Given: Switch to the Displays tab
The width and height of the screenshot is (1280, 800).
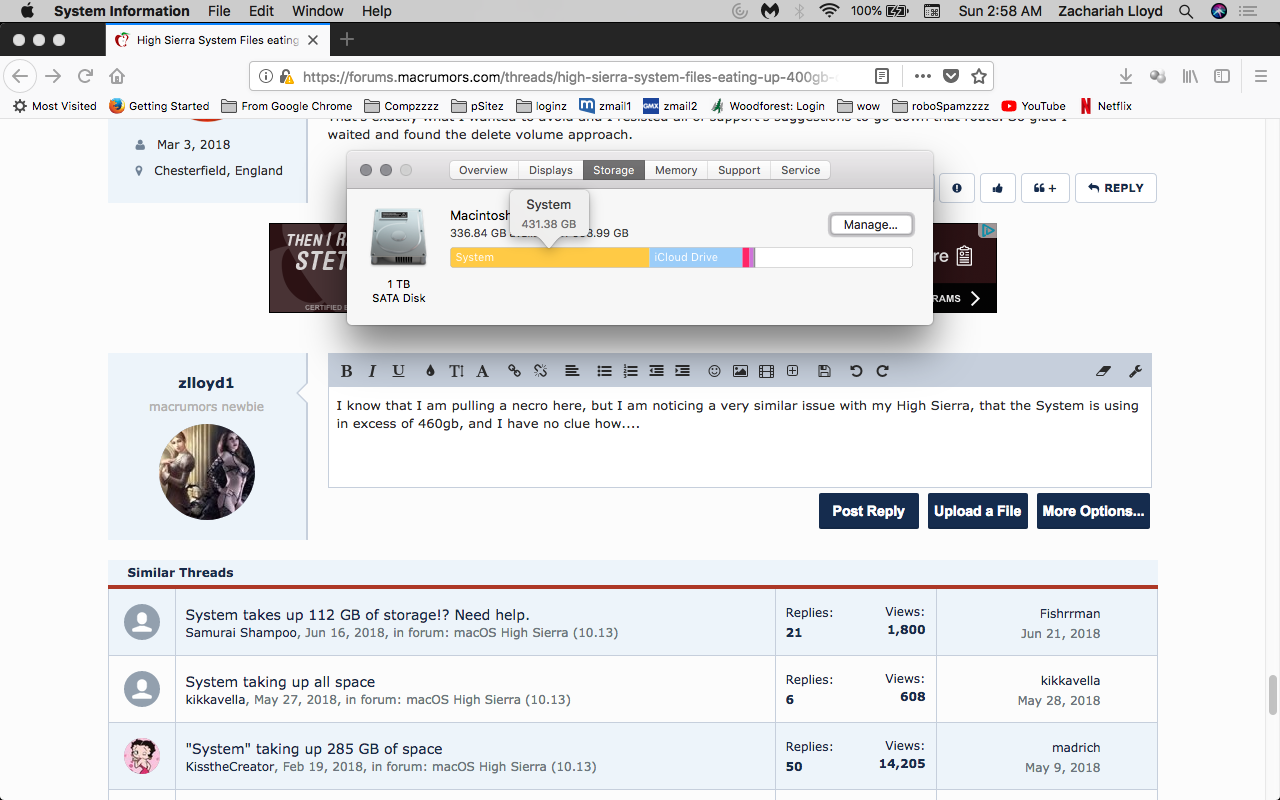Looking at the screenshot, I should 551,170.
